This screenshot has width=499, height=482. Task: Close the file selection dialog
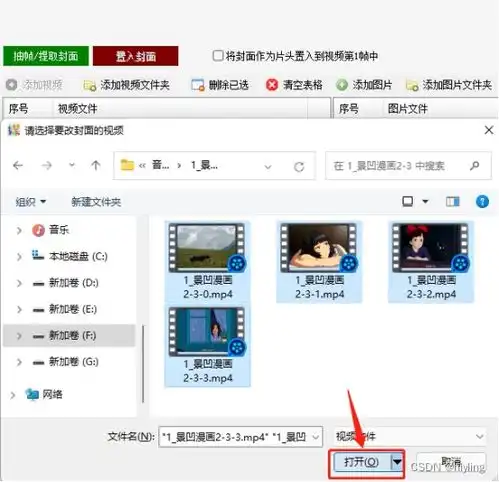pyautogui.click(x=489, y=130)
